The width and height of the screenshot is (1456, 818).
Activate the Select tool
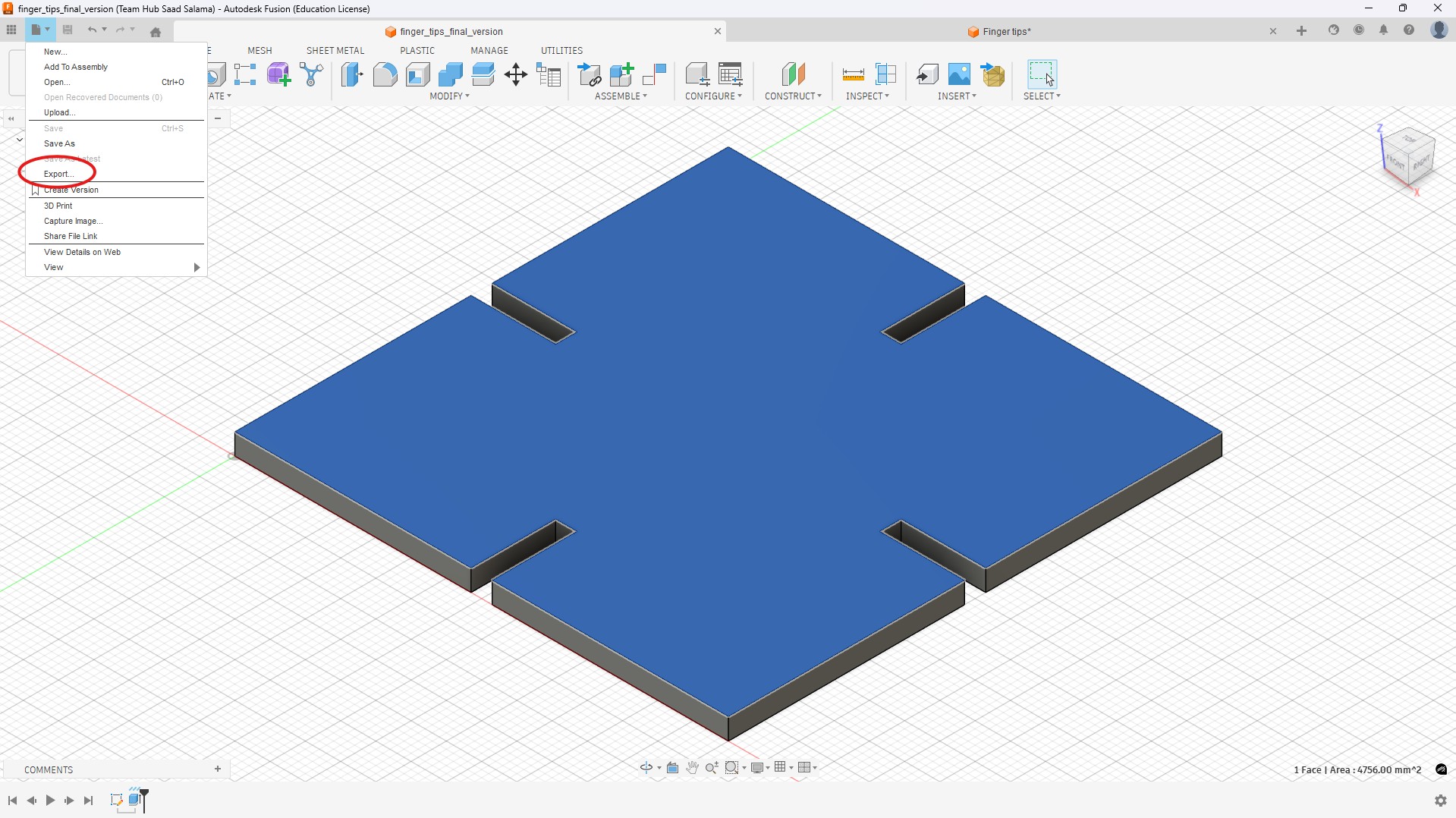[1042, 74]
